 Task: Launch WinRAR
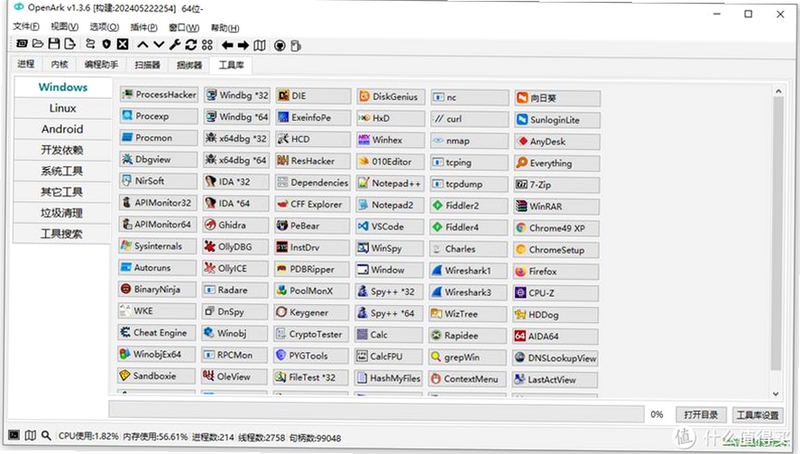coord(557,207)
